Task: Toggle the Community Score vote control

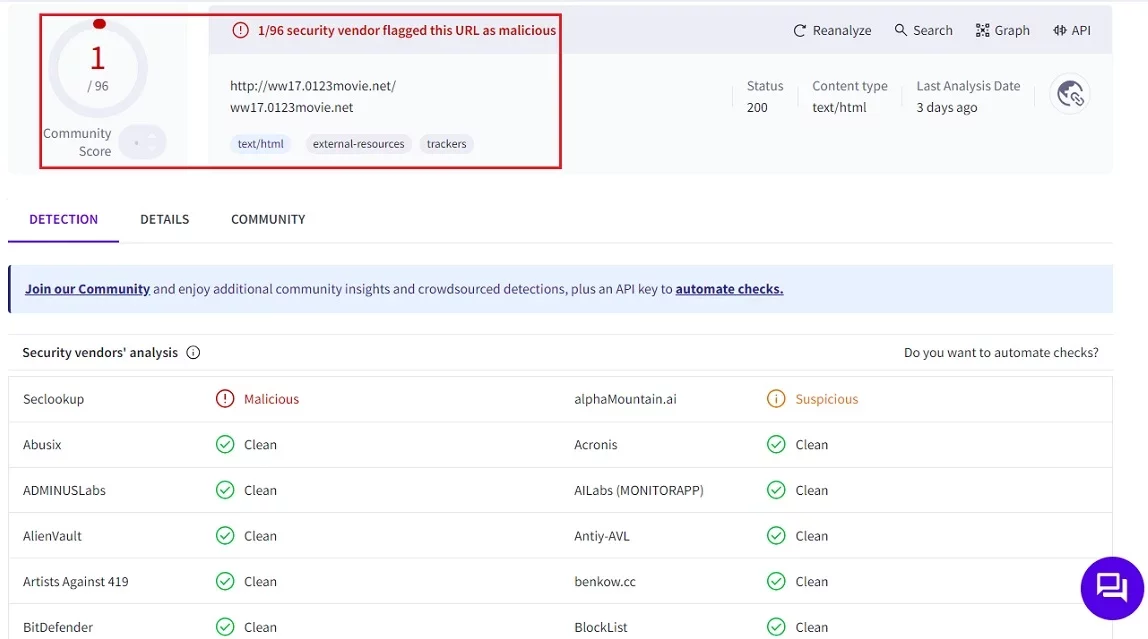Action: coord(142,143)
